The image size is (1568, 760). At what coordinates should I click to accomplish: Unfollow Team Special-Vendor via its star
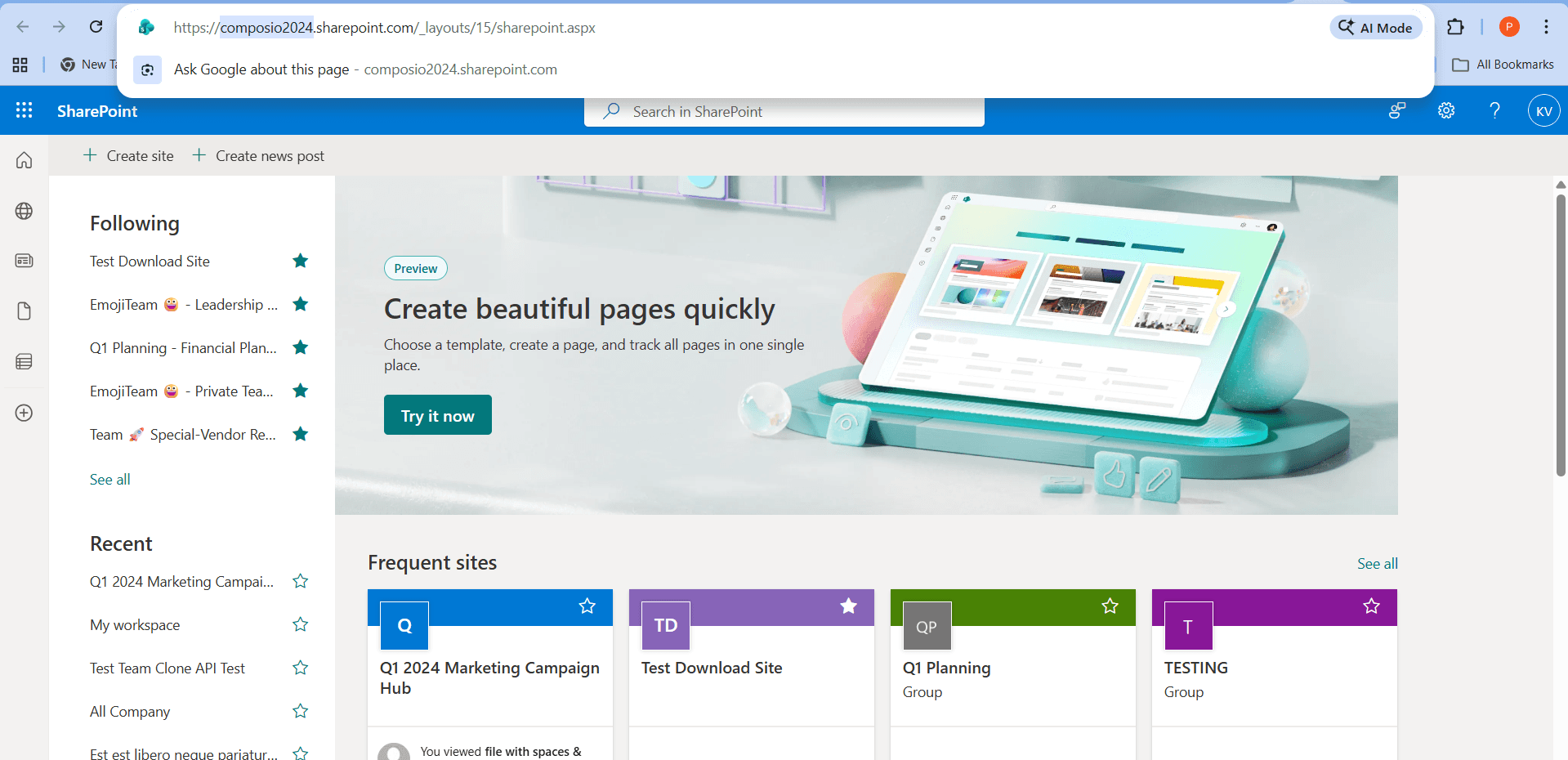tap(301, 434)
